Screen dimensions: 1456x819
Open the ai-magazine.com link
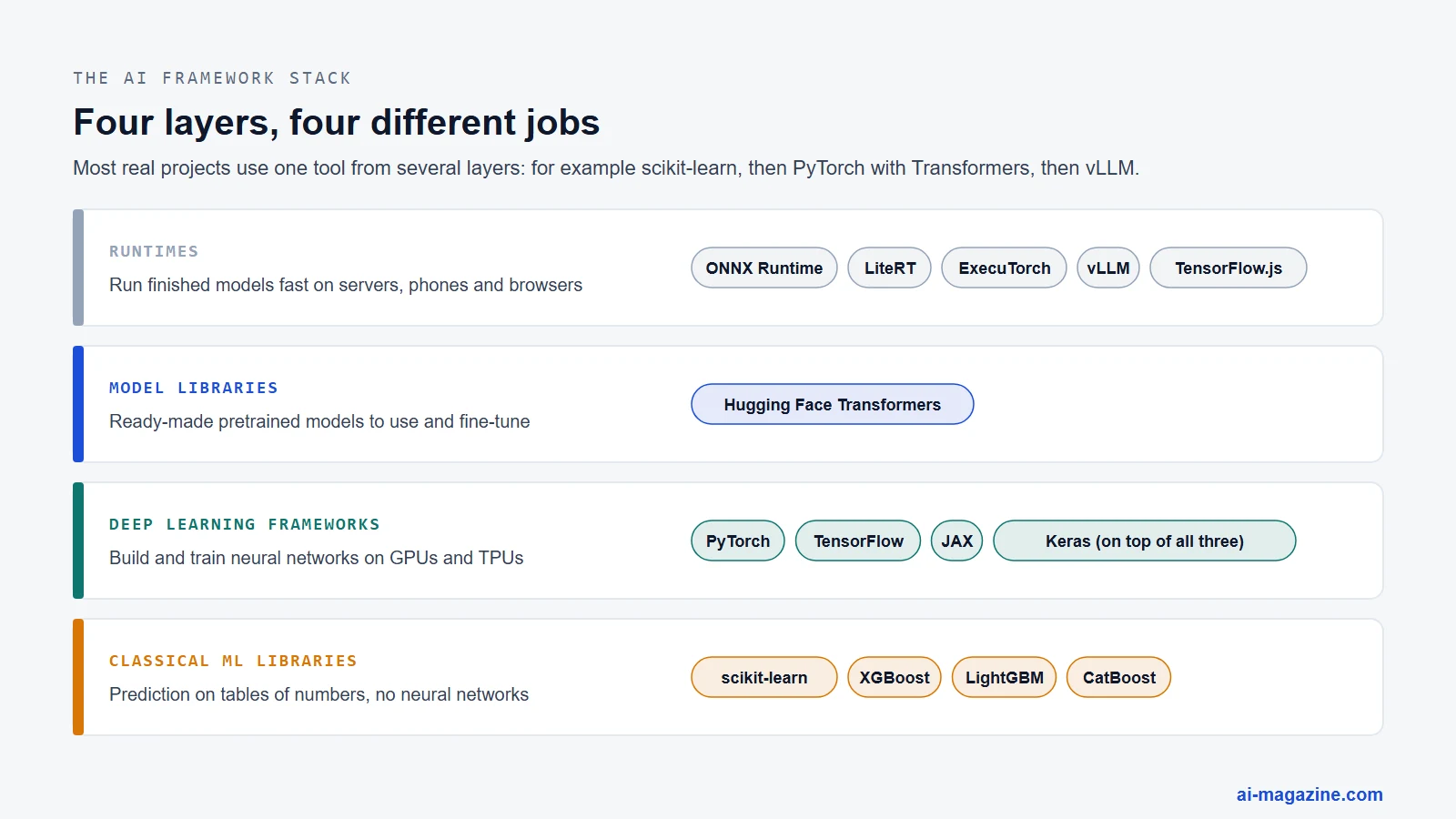tap(1309, 794)
